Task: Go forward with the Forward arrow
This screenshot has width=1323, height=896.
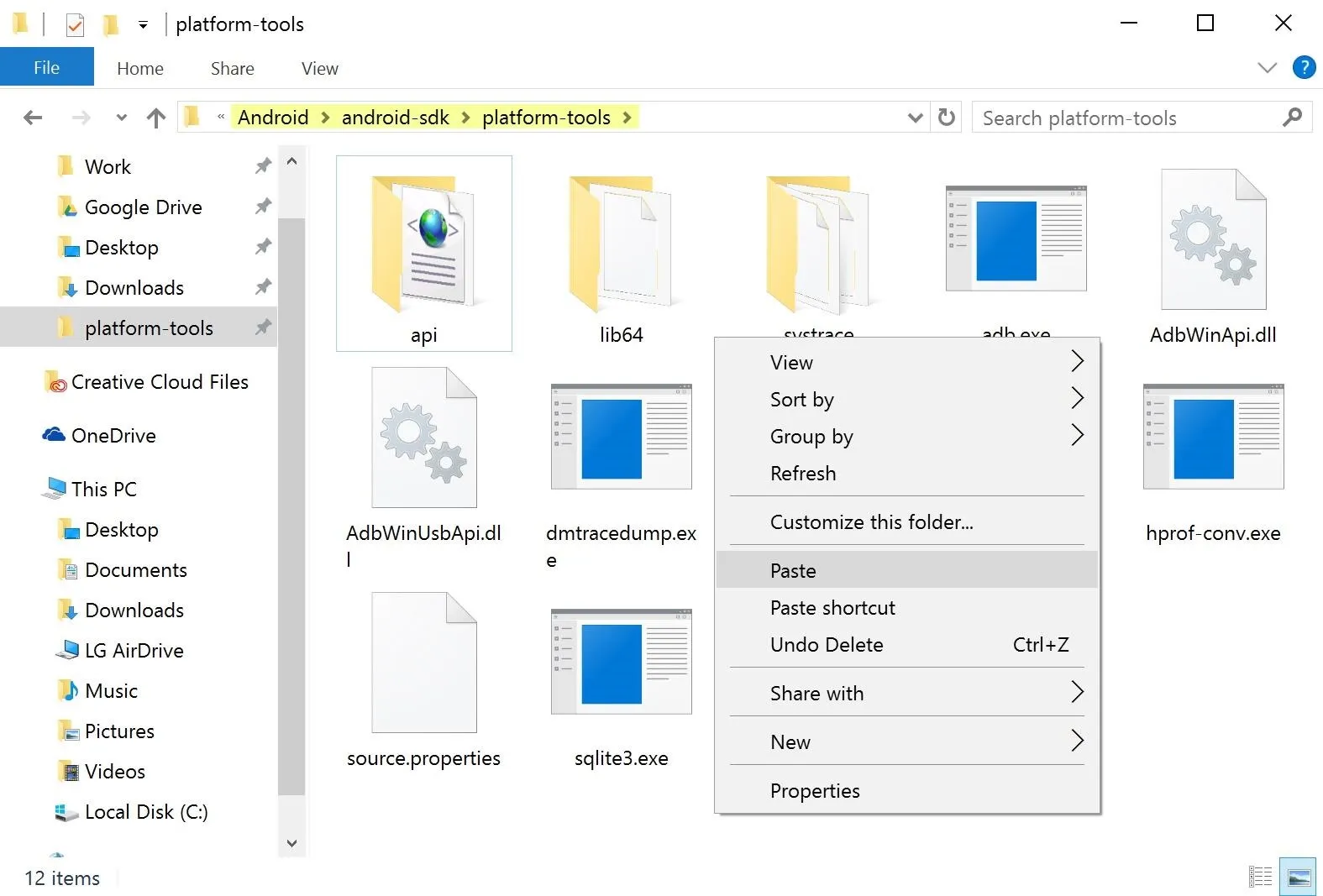Action: tap(81, 118)
